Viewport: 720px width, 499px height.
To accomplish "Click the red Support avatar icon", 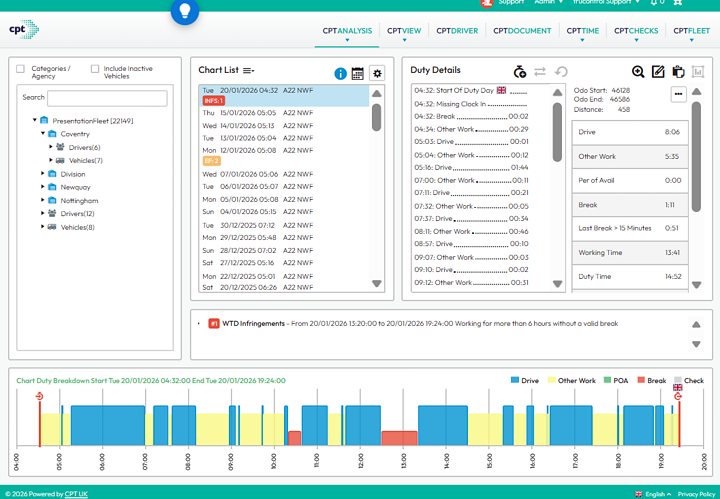I will click(x=487, y=3).
